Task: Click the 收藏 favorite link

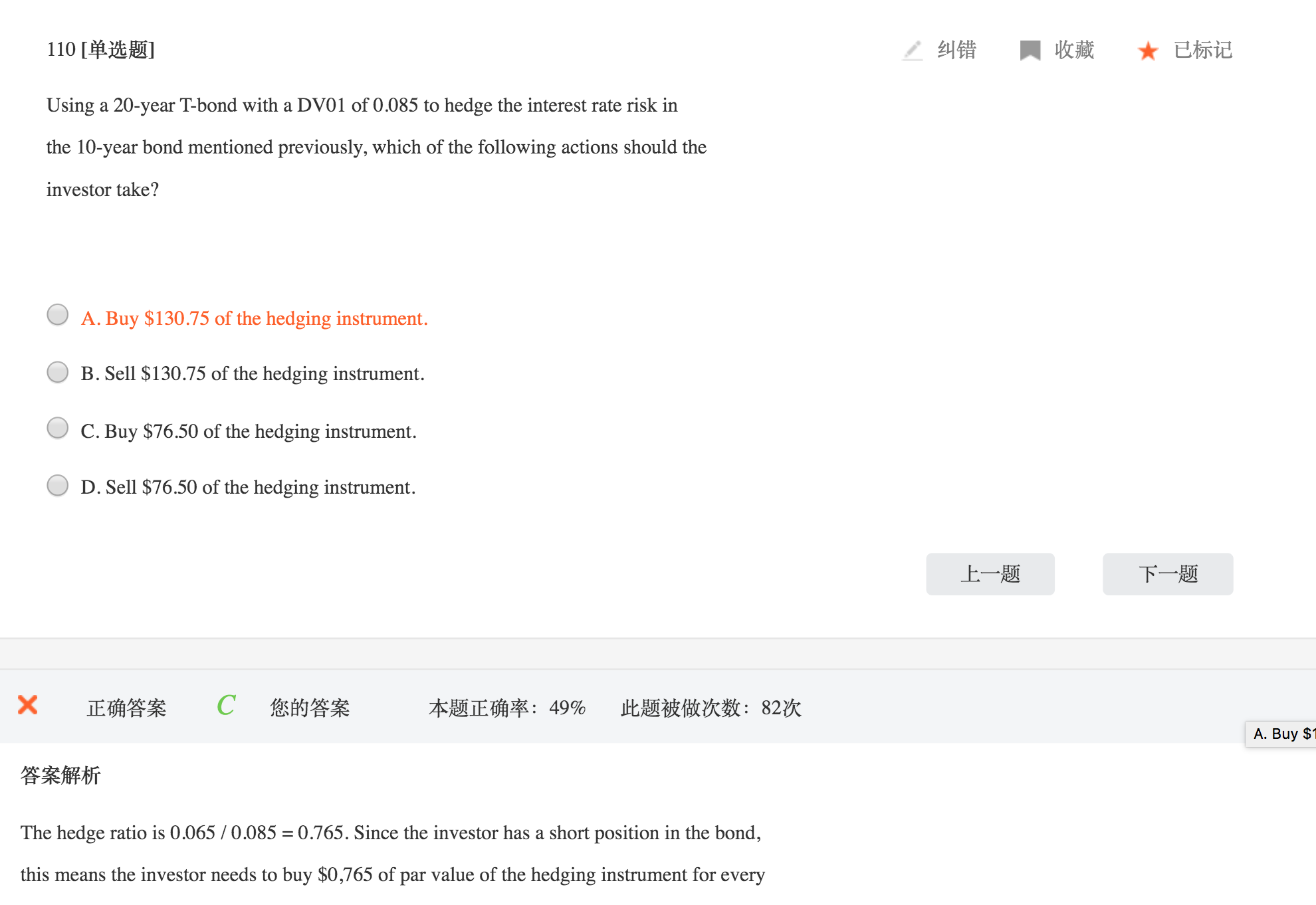Action: 1074,50
